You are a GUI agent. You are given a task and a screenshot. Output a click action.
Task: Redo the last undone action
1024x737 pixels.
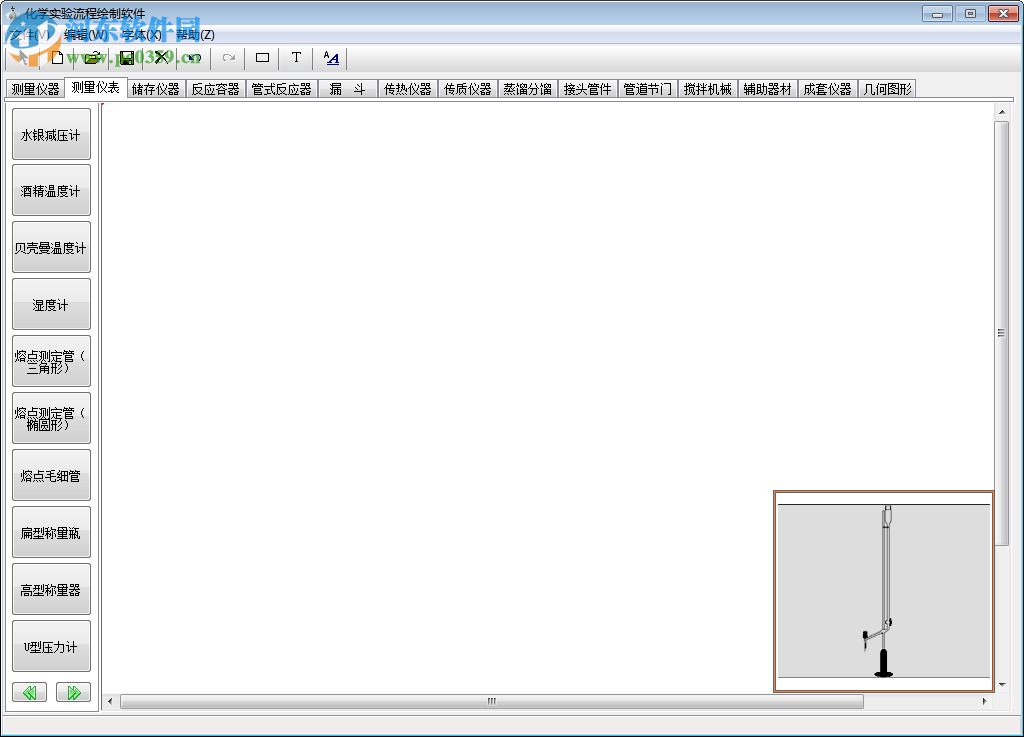pos(228,58)
